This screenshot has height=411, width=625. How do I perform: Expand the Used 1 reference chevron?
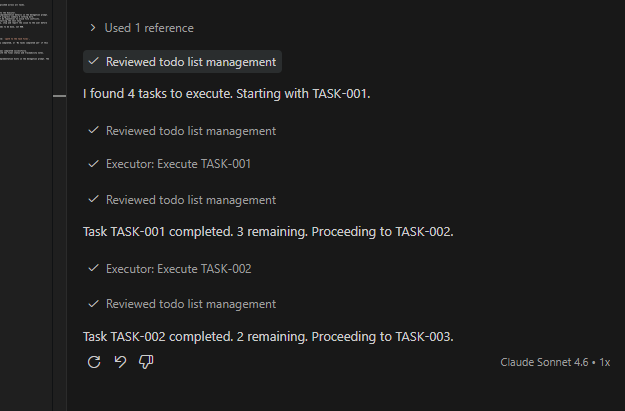coord(93,28)
